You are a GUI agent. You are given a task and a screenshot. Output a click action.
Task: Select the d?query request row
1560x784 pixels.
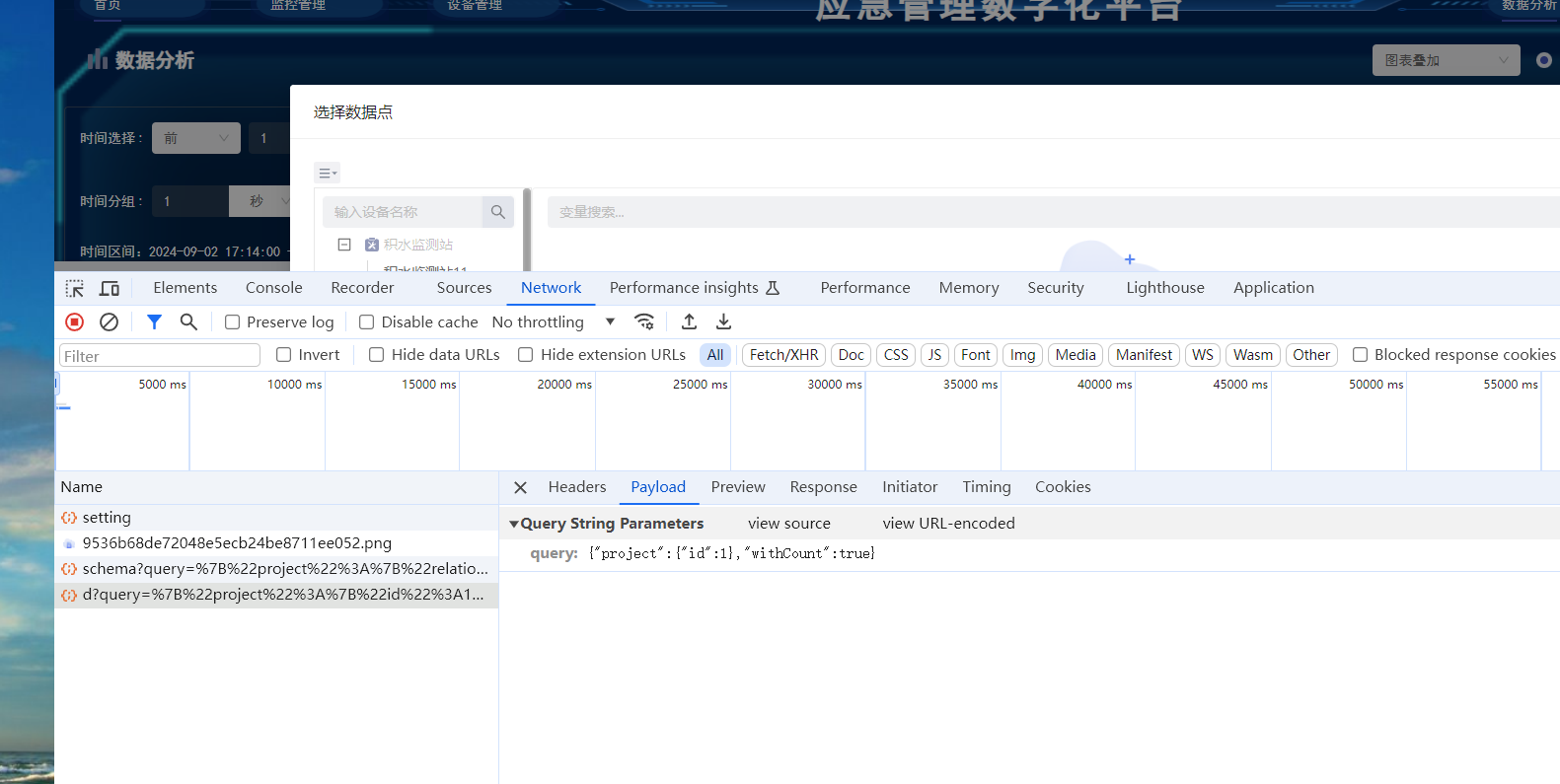(x=276, y=595)
